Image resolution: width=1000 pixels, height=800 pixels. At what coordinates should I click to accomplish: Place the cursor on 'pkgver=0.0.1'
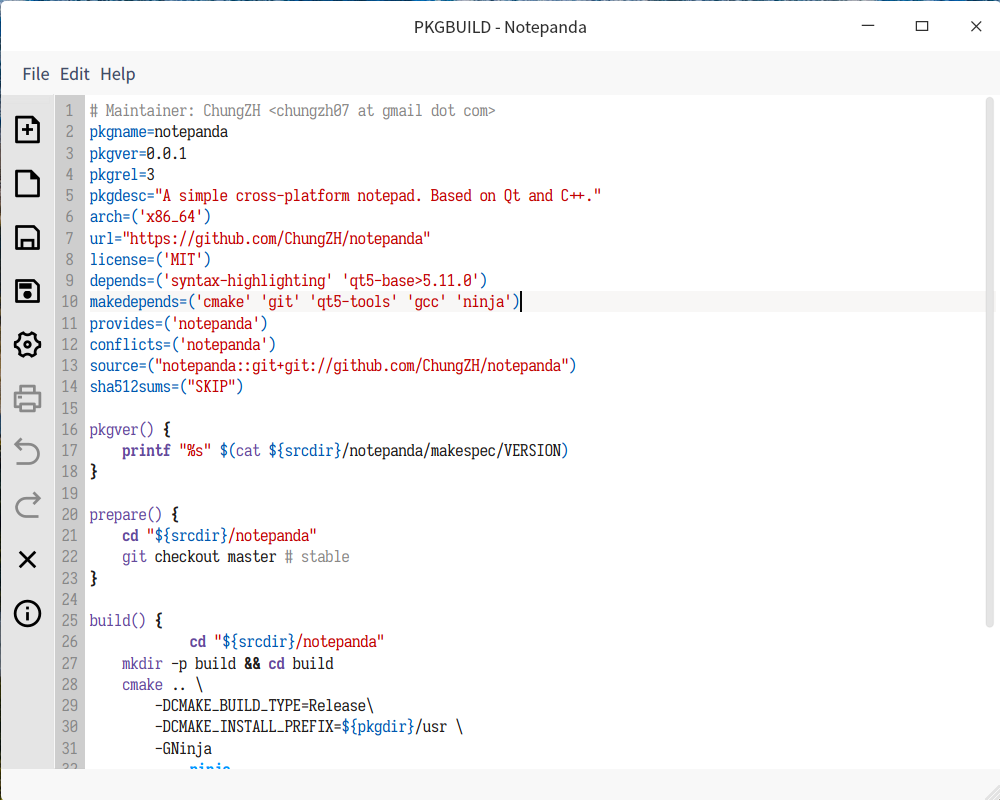138,154
